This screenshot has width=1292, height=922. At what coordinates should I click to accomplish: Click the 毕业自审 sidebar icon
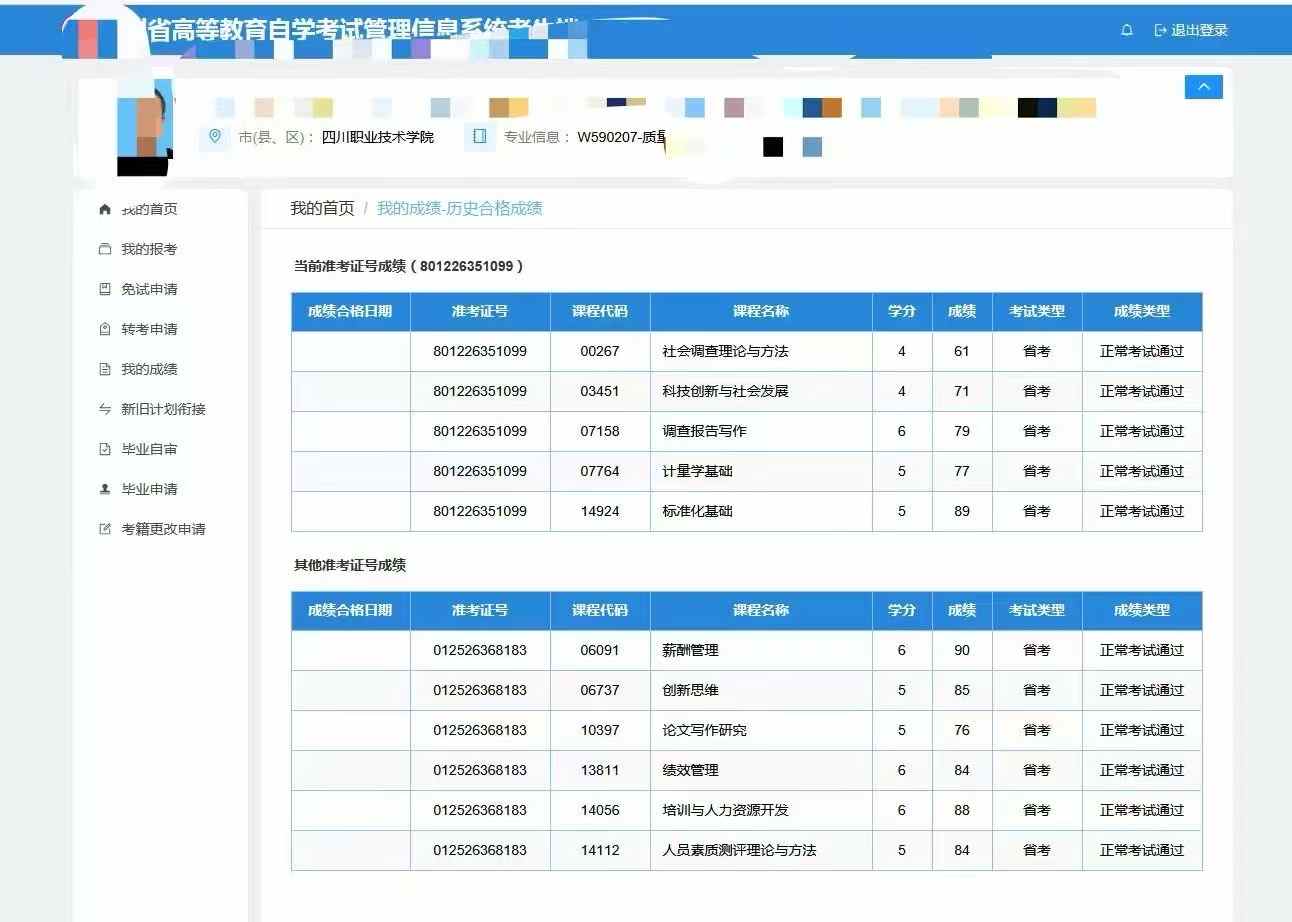point(105,449)
